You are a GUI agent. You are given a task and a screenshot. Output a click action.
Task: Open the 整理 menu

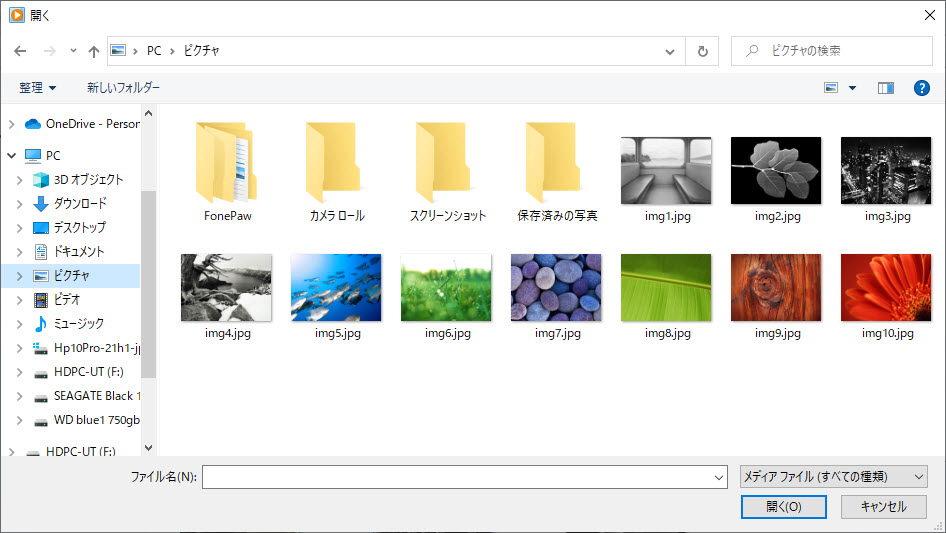point(38,88)
